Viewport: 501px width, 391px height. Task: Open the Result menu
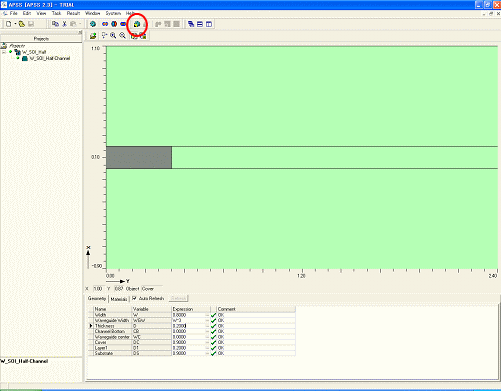[73, 13]
